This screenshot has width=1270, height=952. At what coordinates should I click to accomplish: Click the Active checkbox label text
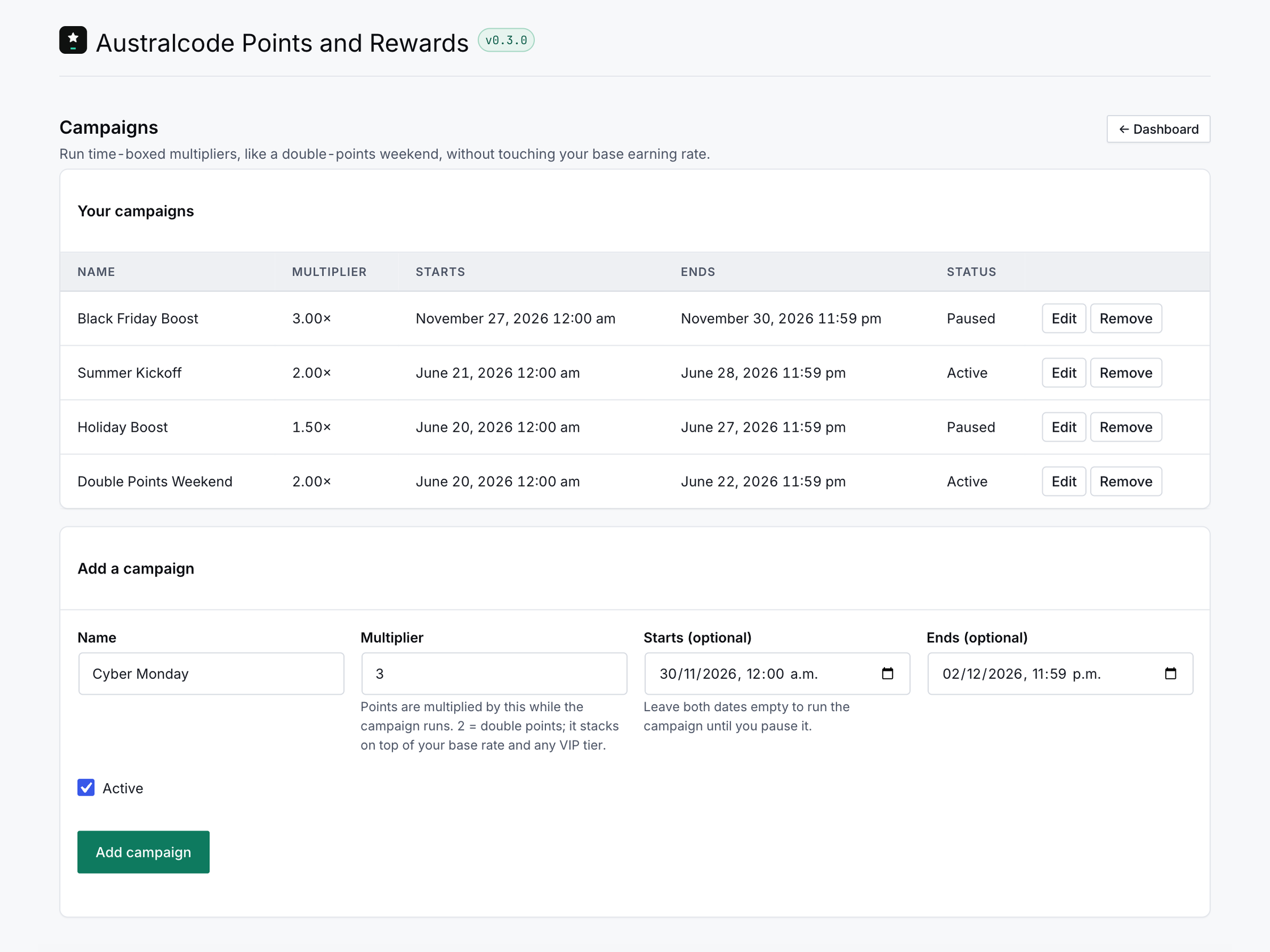coord(123,788)
